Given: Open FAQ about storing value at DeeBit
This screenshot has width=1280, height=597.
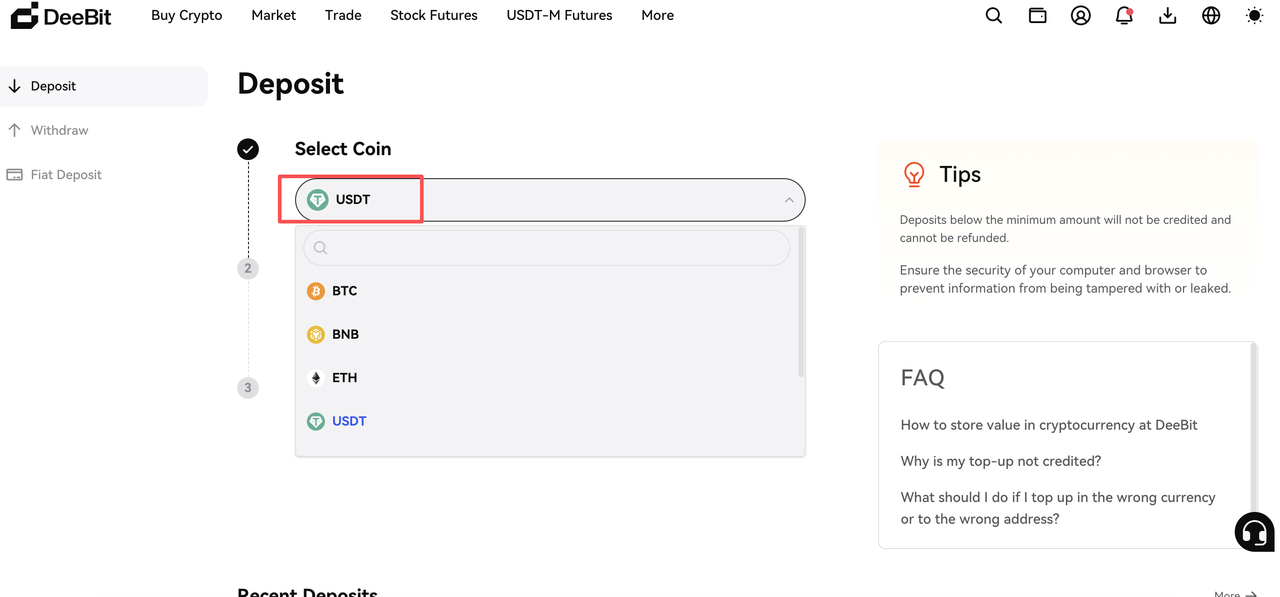Looking at the screenshot, I should [x=1049, y=425].
